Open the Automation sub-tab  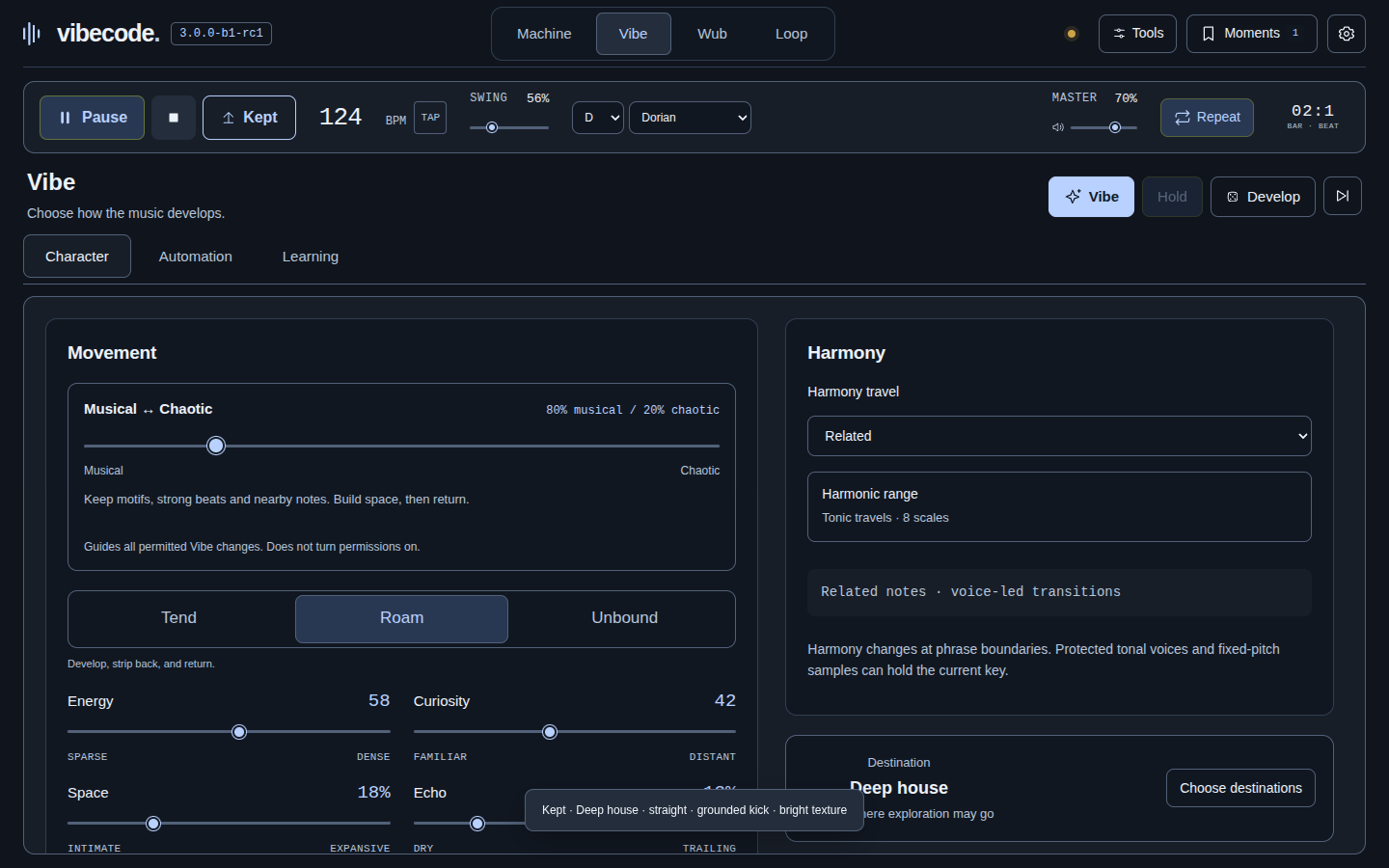coord(196,257)
